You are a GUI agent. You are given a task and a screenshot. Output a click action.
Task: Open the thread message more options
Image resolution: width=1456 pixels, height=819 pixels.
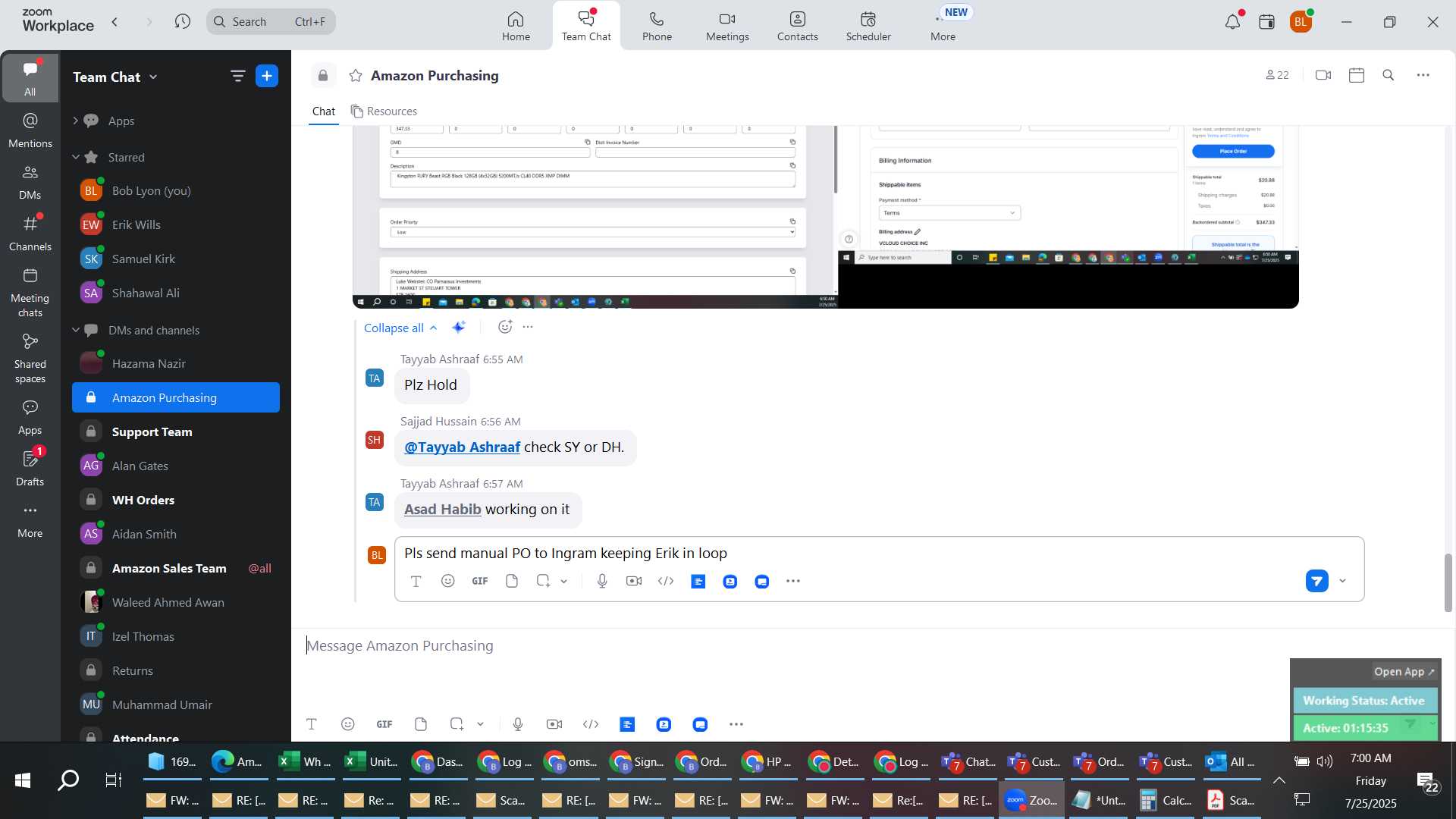pos(528,327)
